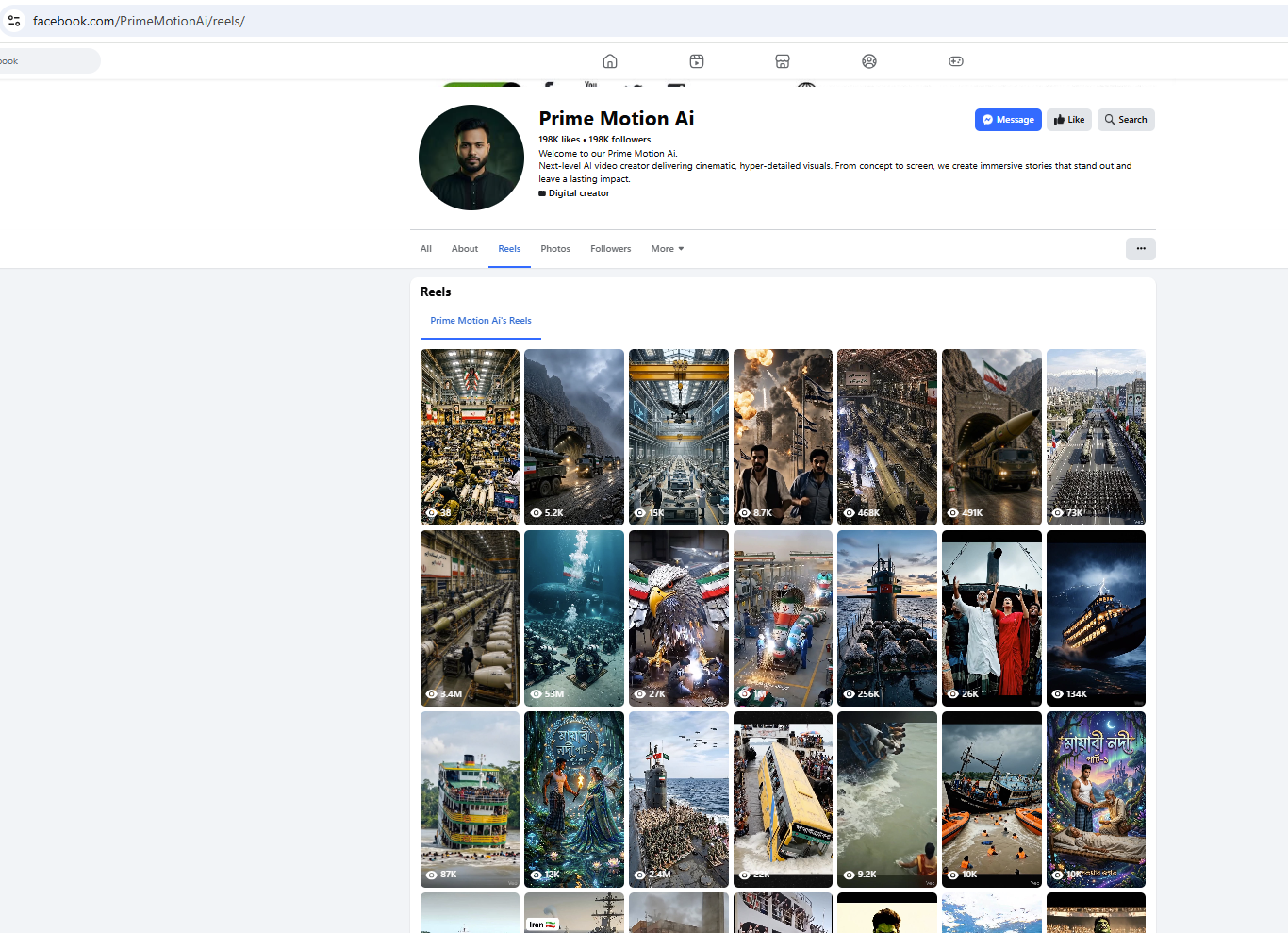Open the night ship reel with 134K views
This screenshot has height=933, width=1288.
pos(1096,618)
